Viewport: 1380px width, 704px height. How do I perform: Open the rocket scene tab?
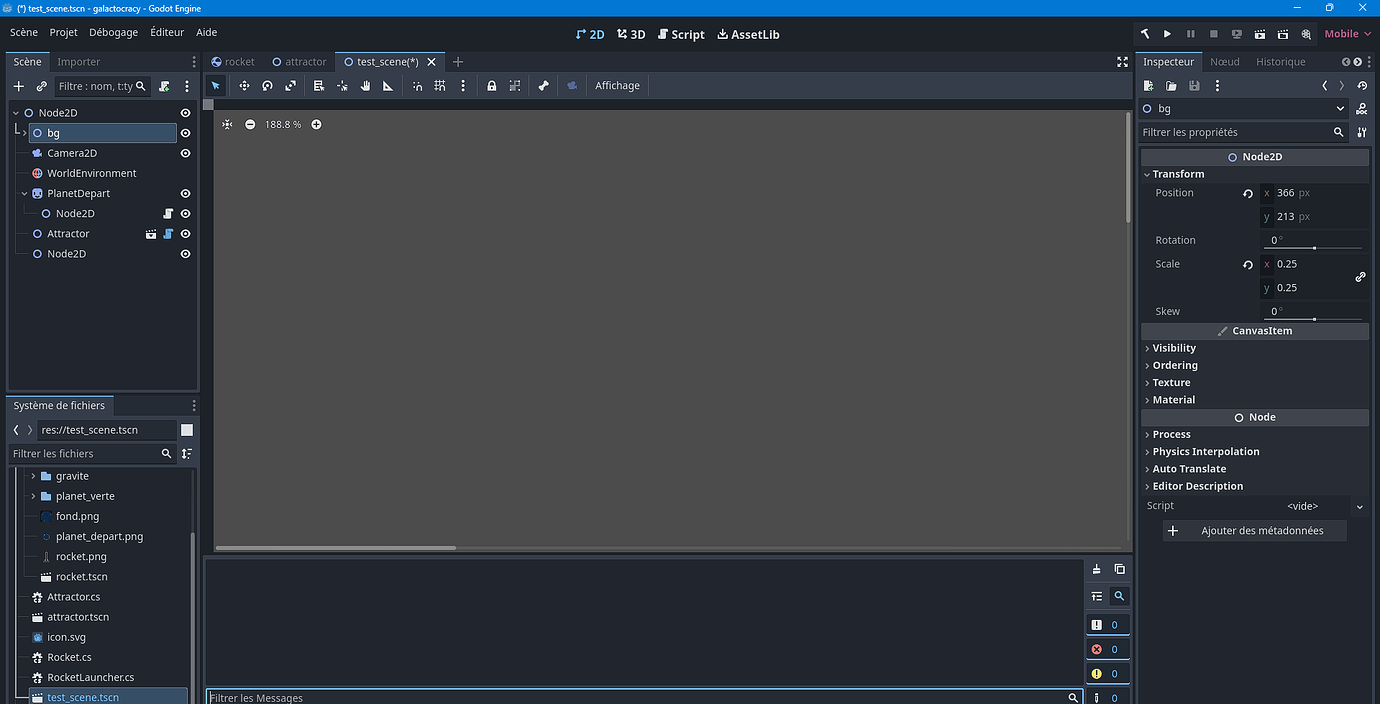[x=232, y=62]
